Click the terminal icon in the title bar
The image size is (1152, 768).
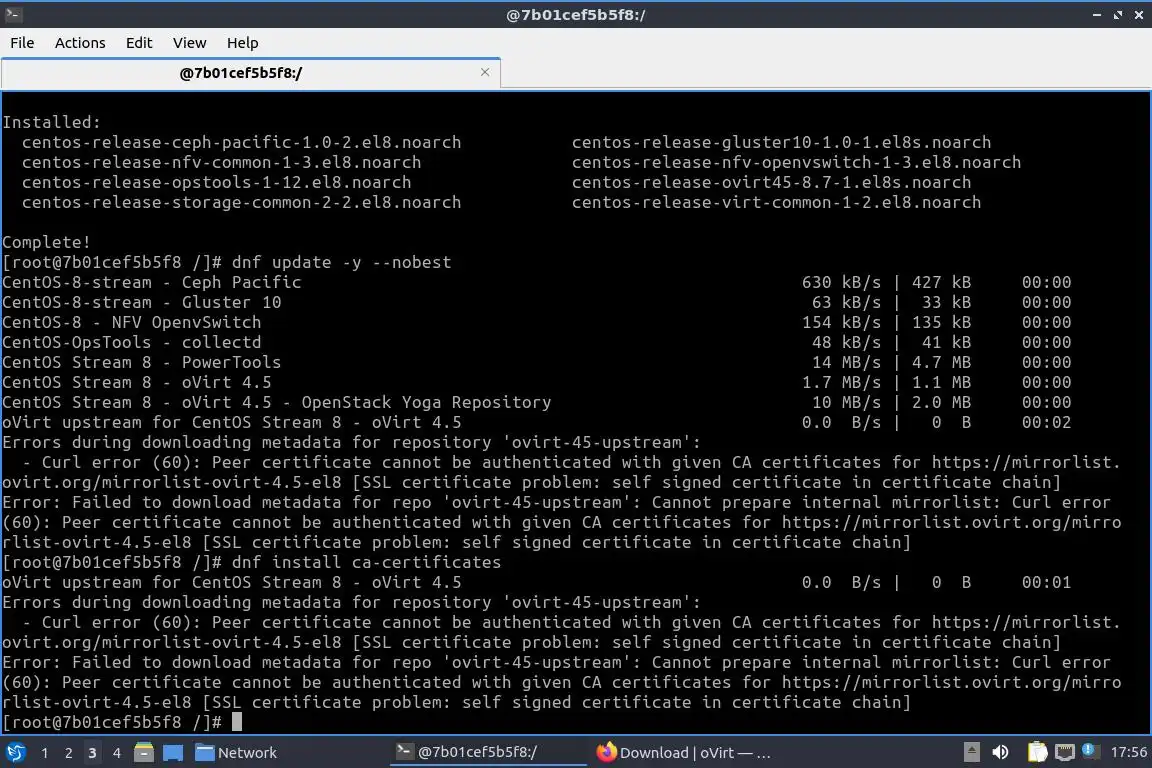point(12,14)
